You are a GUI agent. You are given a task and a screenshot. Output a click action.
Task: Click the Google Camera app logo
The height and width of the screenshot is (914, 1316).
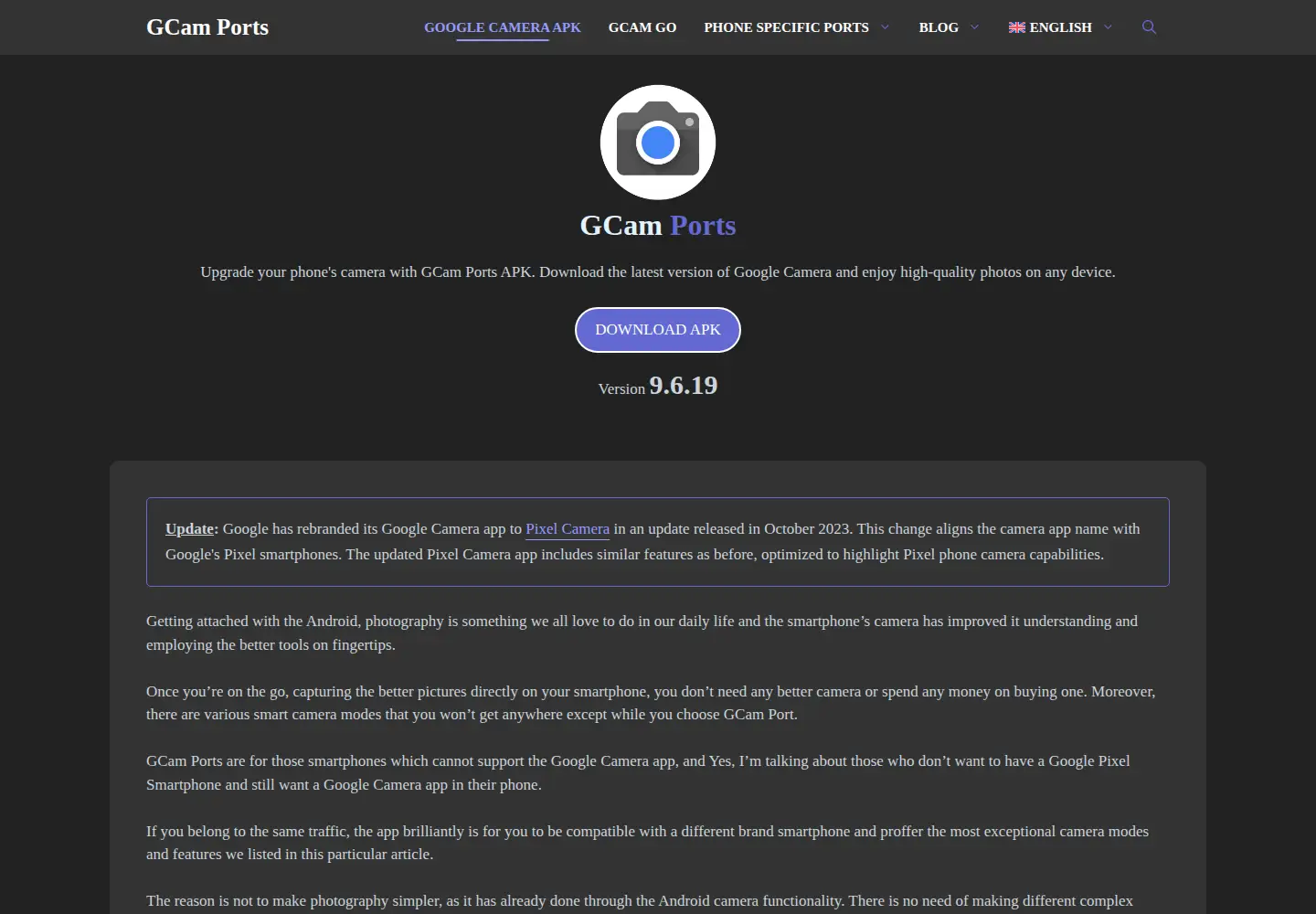tap(658, 143)
